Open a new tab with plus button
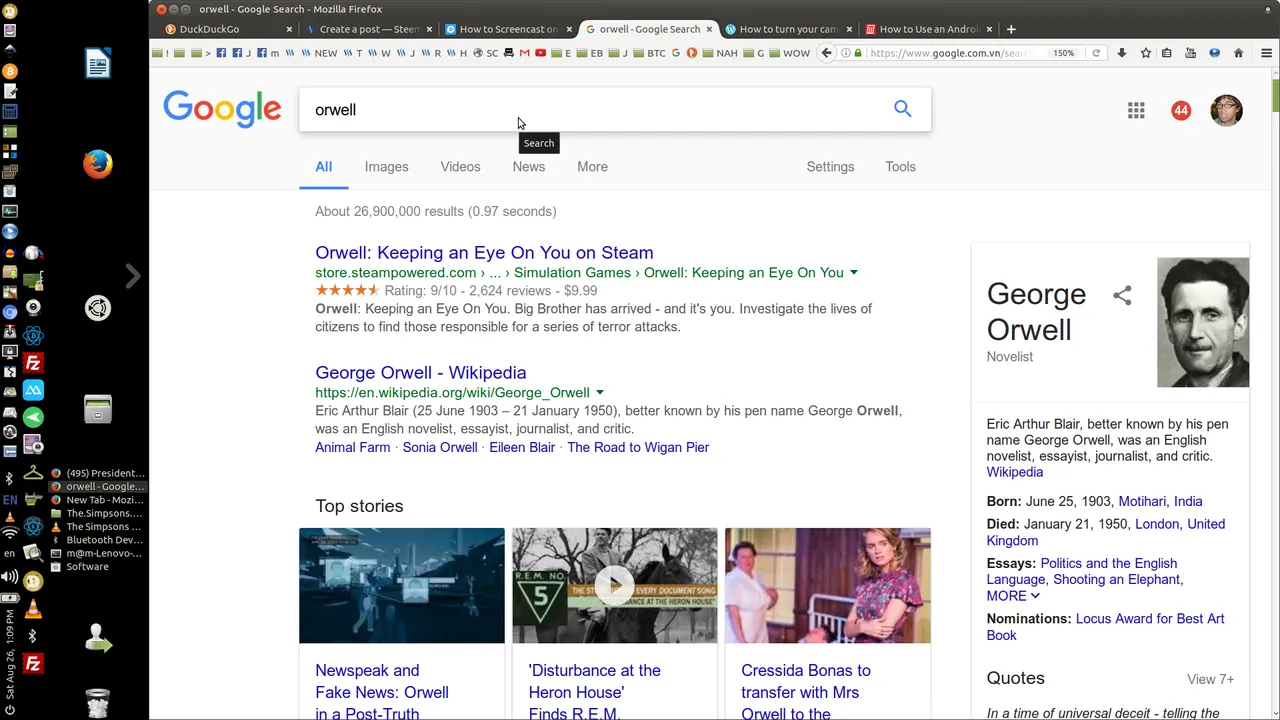The width and height of the screenshot is (1280, 720). pos(1011,29)
